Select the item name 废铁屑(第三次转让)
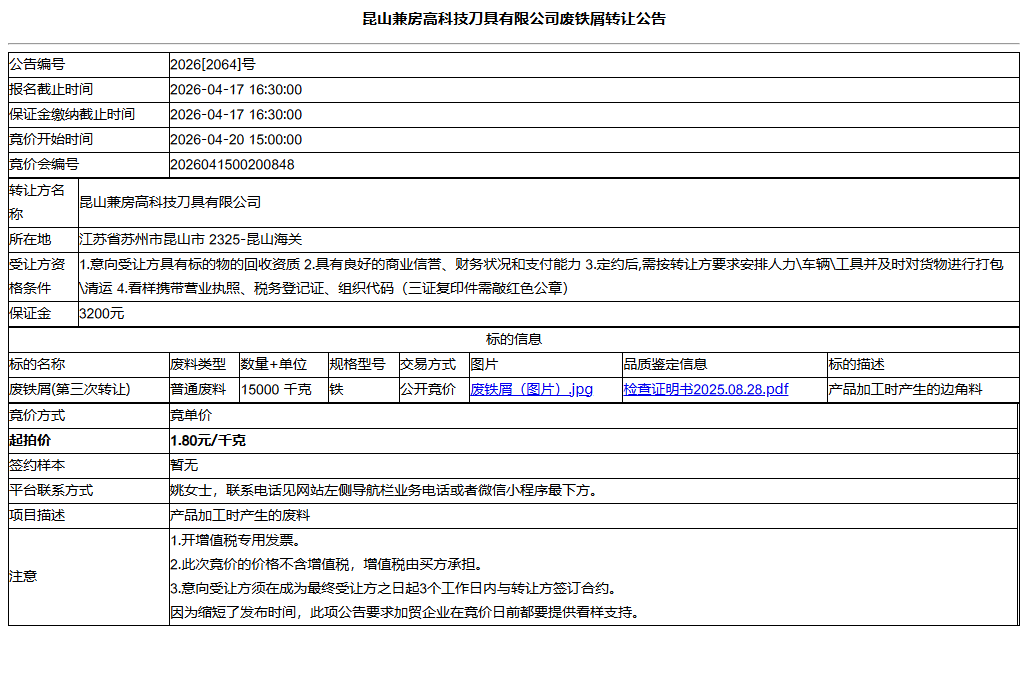The height and width of the screenshot is (693, 1028). (69, 389)
